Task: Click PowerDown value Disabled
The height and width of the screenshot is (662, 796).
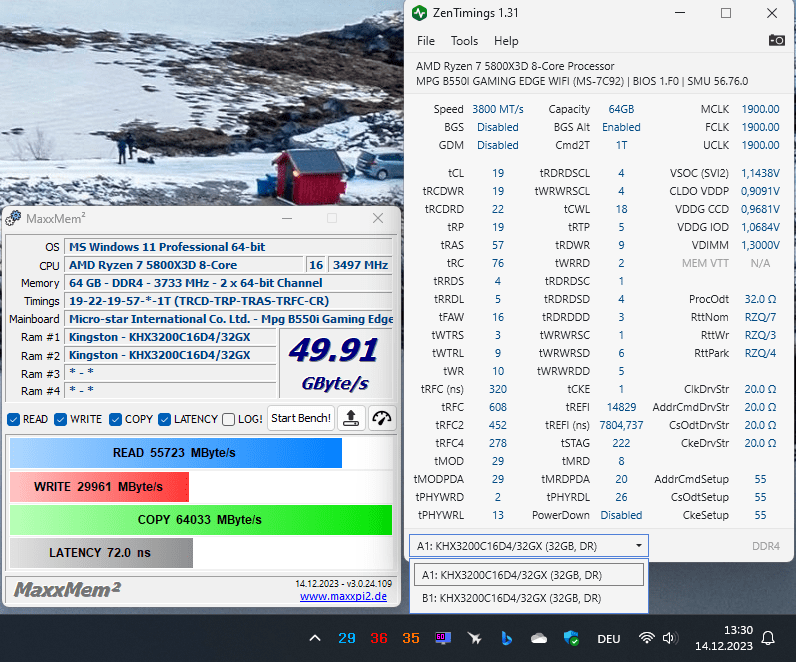Action: tap(621, 515)
